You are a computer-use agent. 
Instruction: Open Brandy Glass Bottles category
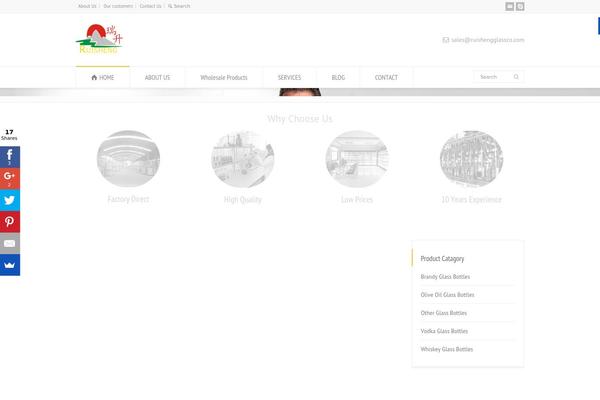pyautogui.click(x=445, y=277)
